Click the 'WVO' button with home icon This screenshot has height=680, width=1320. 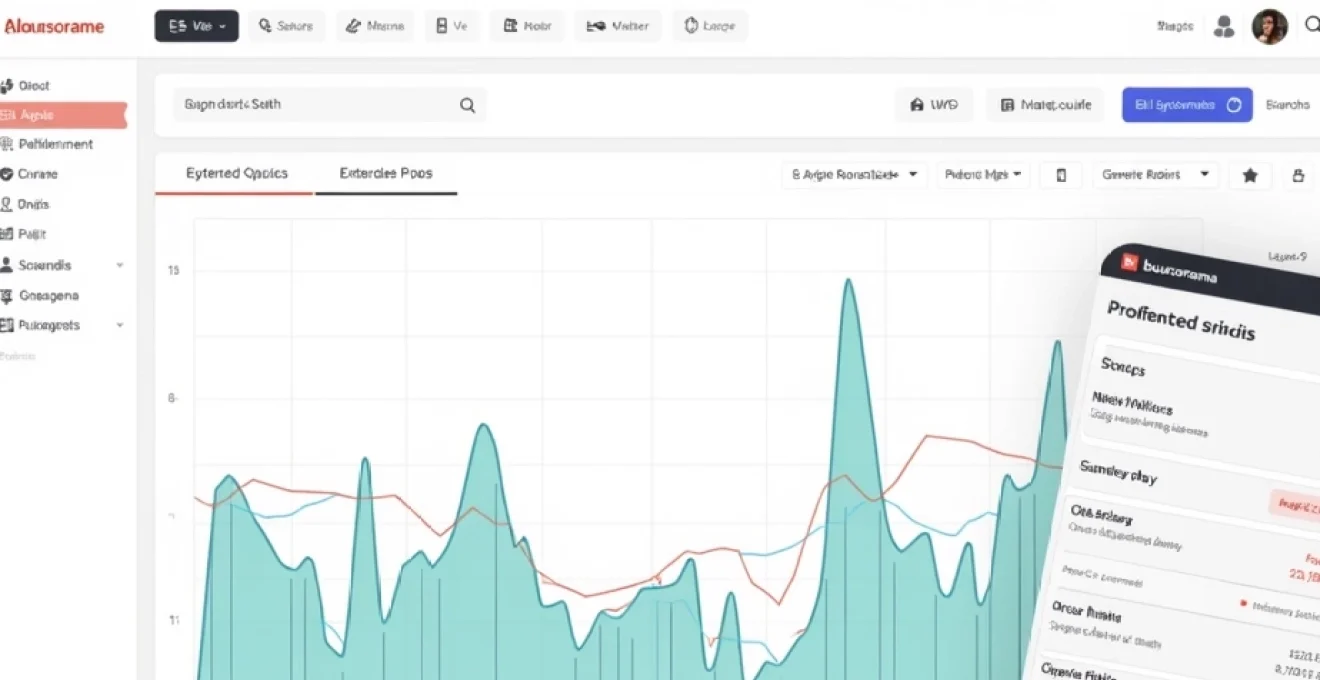(934, 104)
